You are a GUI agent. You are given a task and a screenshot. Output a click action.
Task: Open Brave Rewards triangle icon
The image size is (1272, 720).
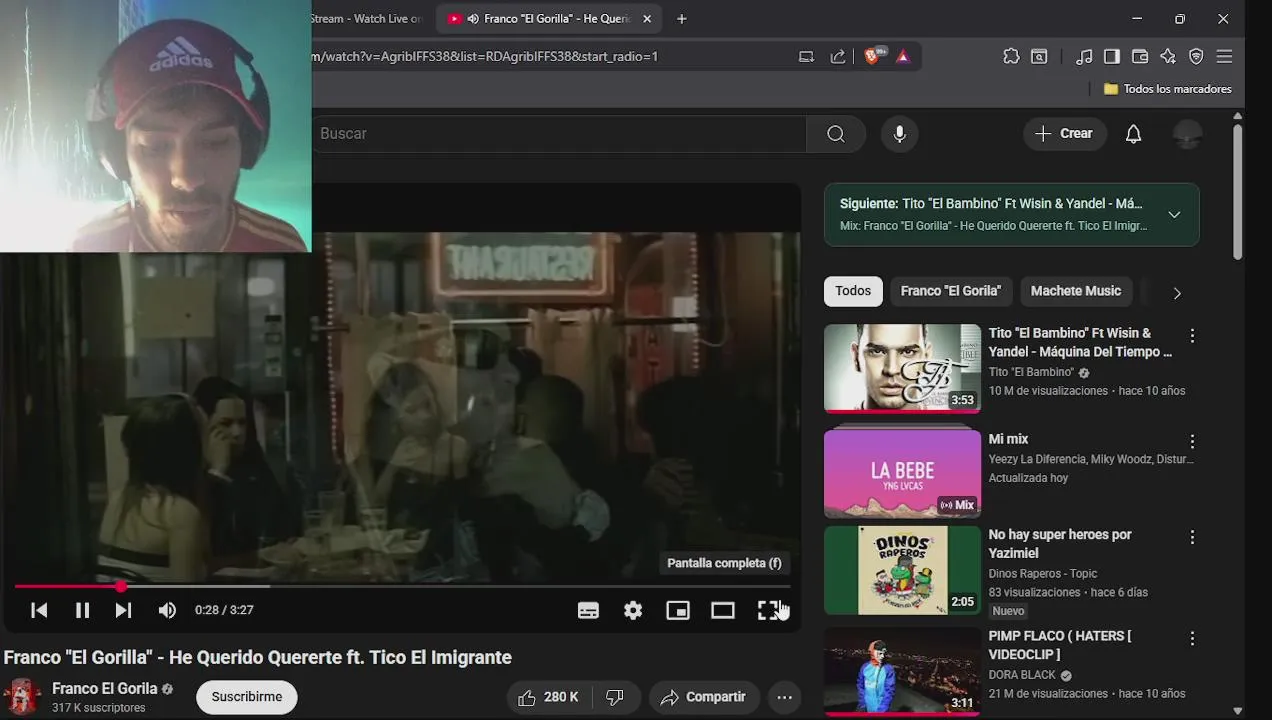pos(903,57)
